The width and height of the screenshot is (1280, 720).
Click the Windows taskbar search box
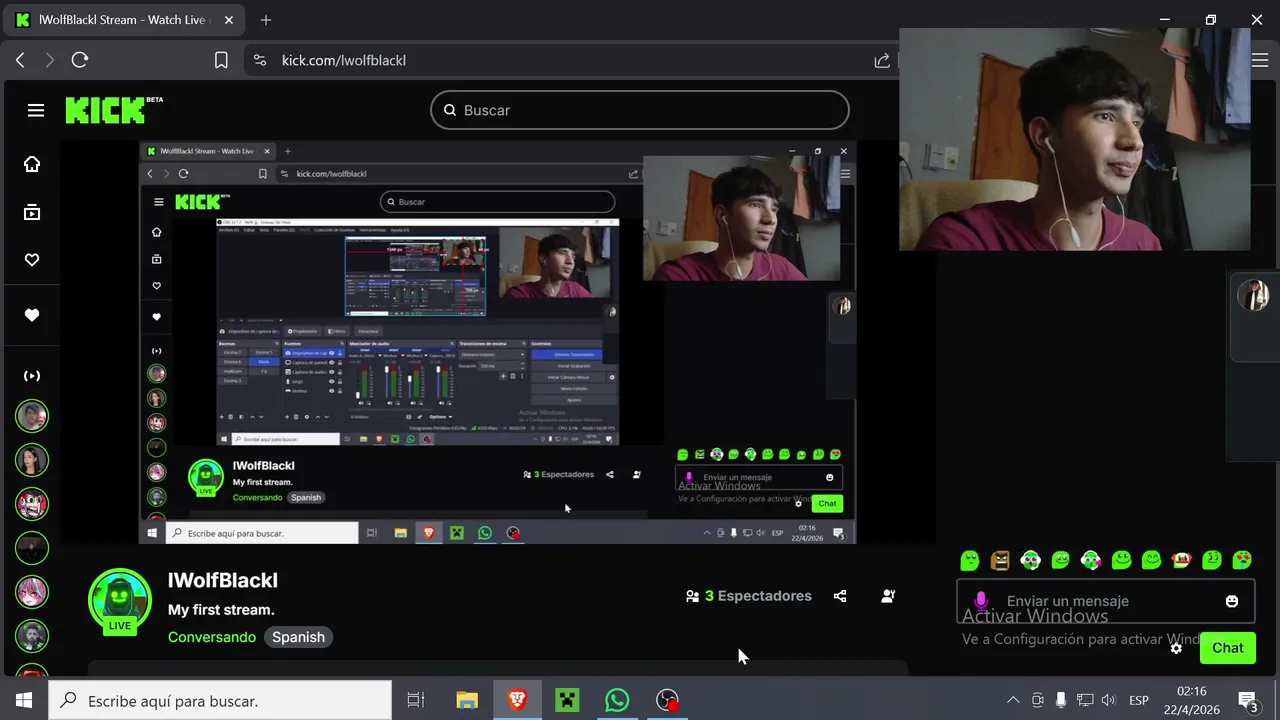tap(220, 700)
